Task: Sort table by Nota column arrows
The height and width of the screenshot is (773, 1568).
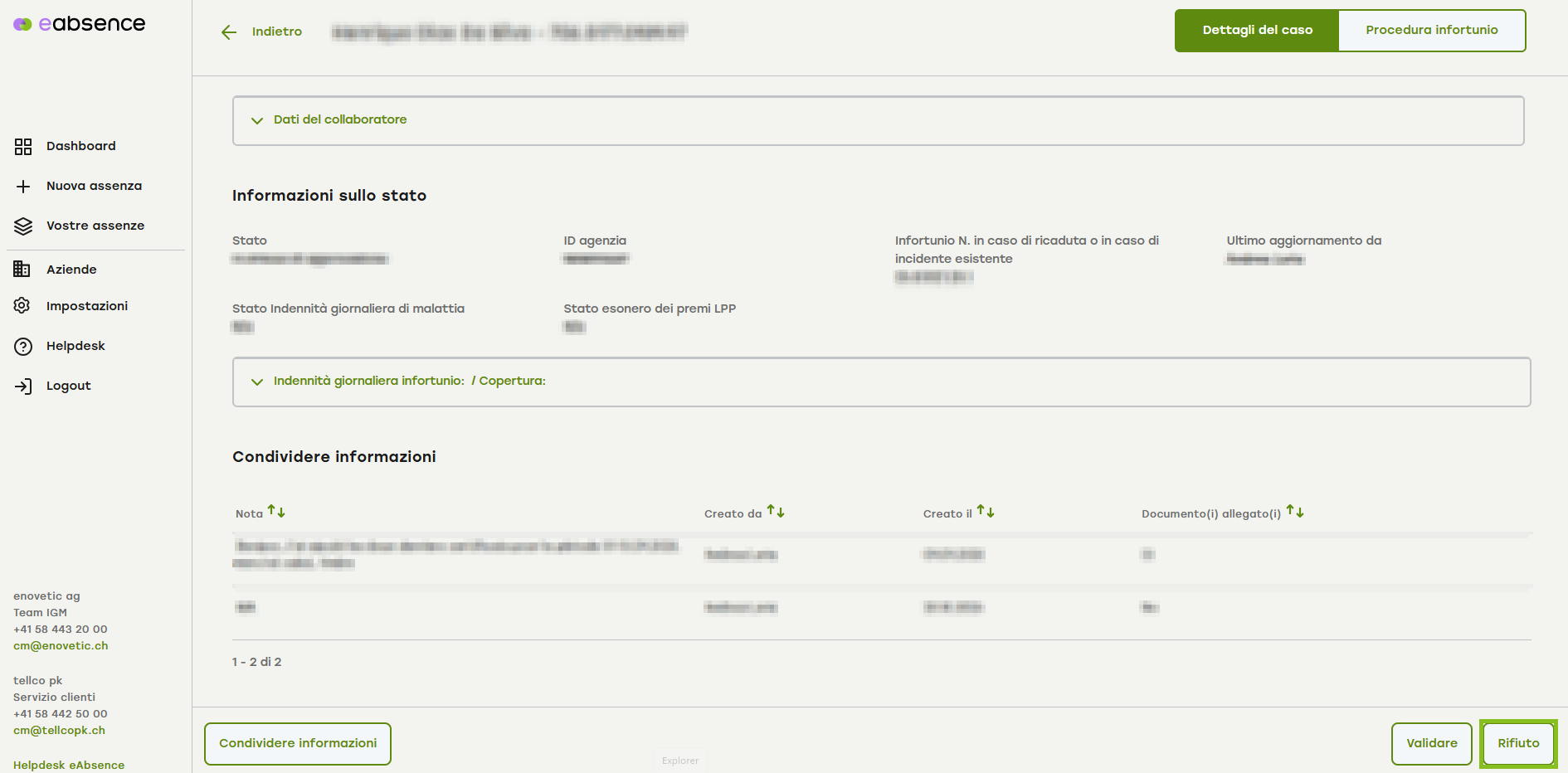Action: coord(276,513)
